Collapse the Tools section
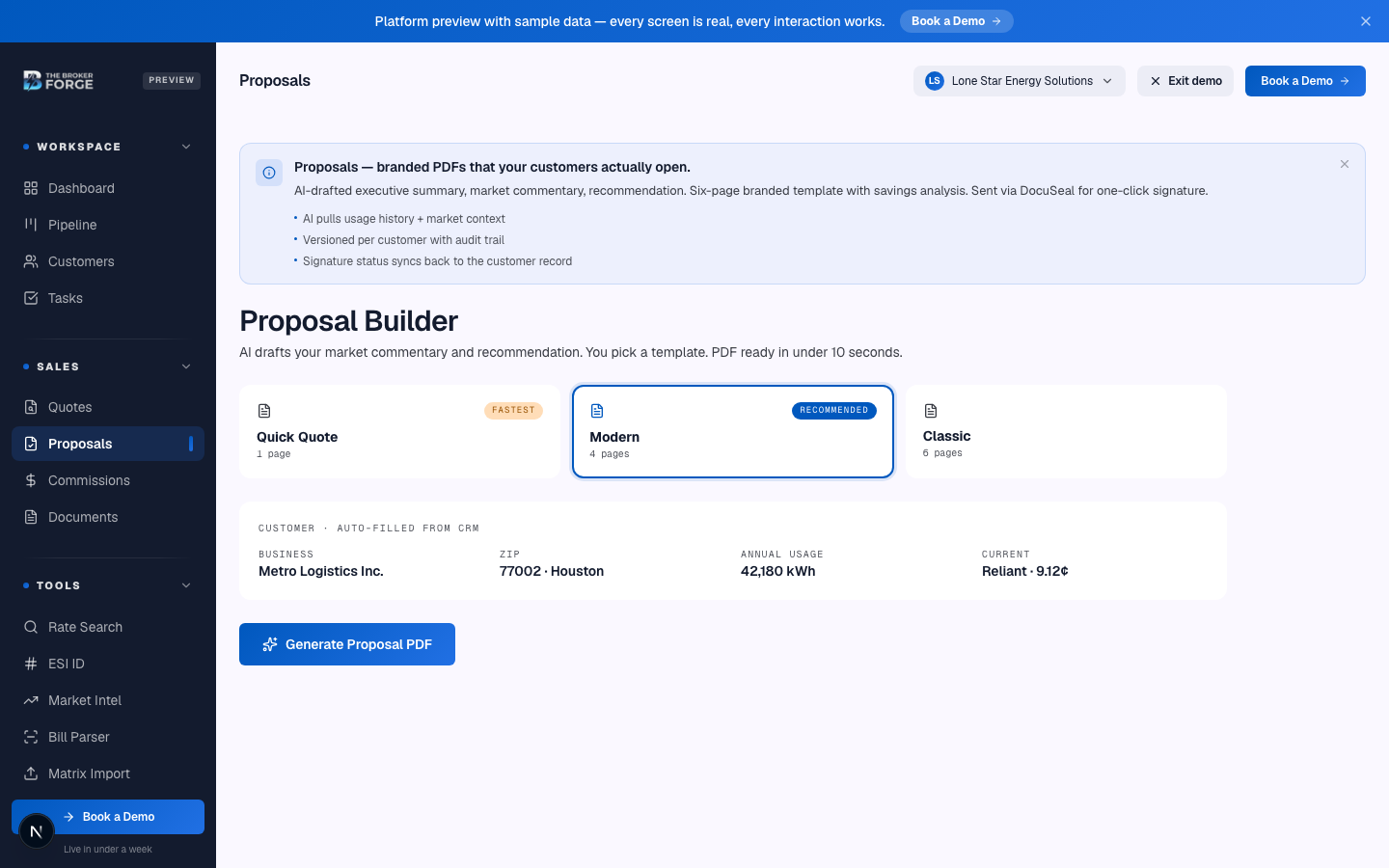1389x868 pixels. coord(186,585)
